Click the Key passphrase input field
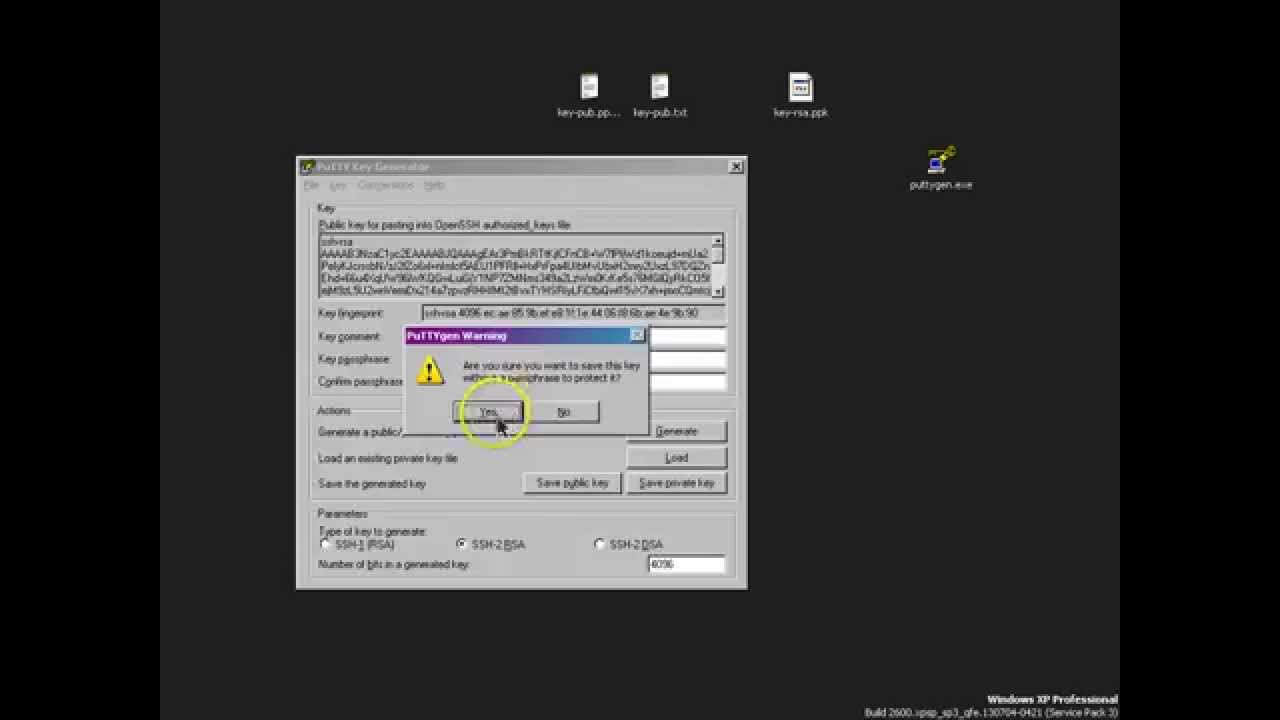The height and width of the screenshot is (720, 1280). pos(688,360)
